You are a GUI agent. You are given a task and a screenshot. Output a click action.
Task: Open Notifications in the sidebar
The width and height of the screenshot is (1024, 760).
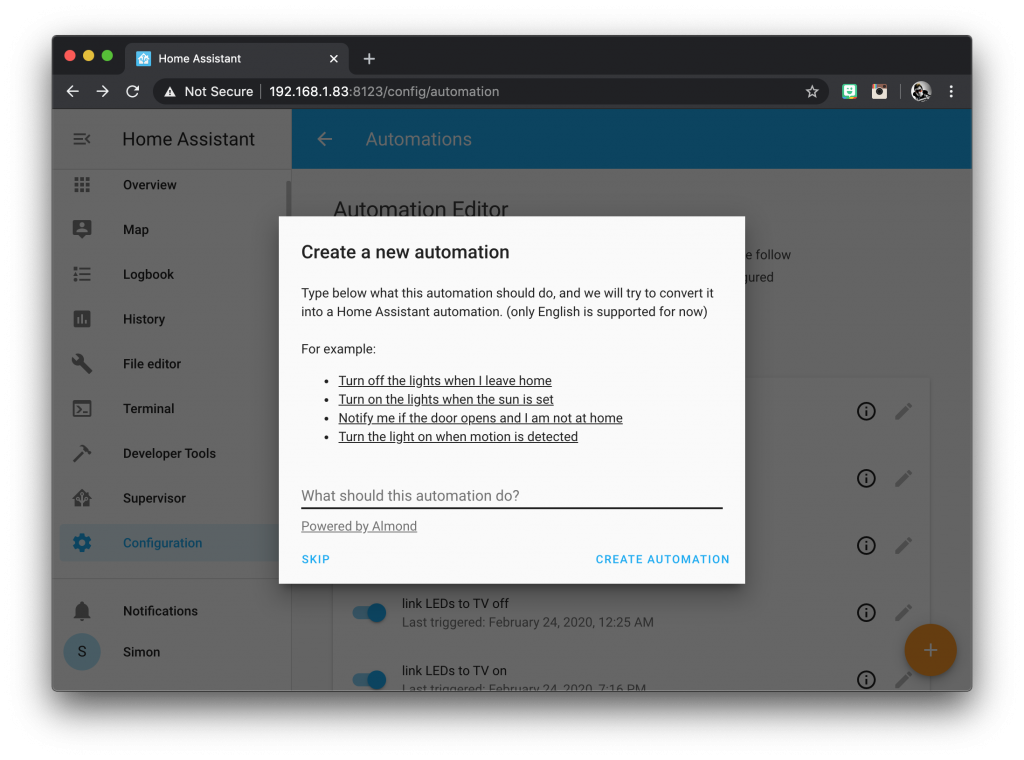click(x=171, y=610)
